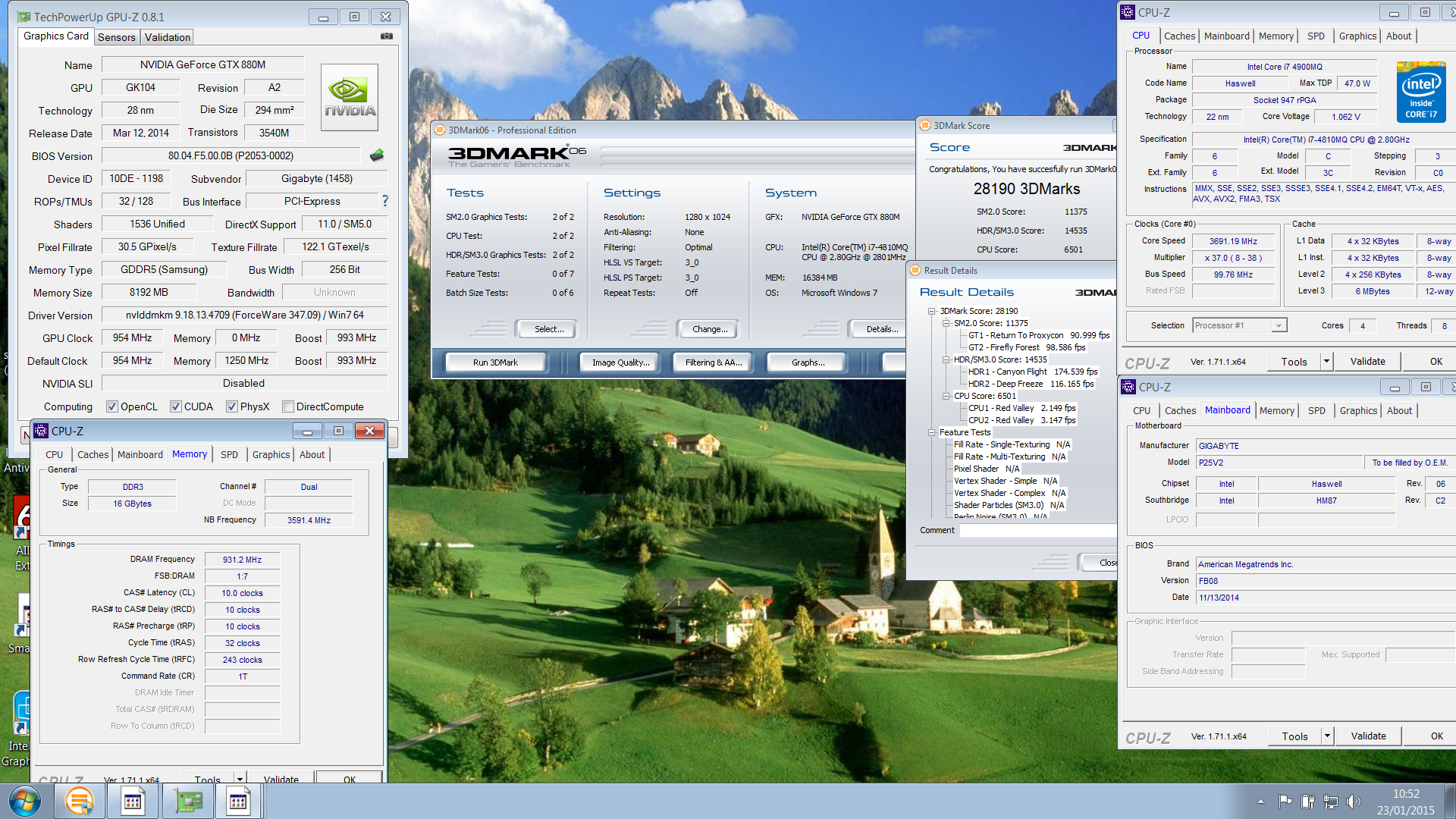Open Tools dropdown arrow in CPU-Z Memory window
The image size is (1456, 819).
(x=240, y=779)
